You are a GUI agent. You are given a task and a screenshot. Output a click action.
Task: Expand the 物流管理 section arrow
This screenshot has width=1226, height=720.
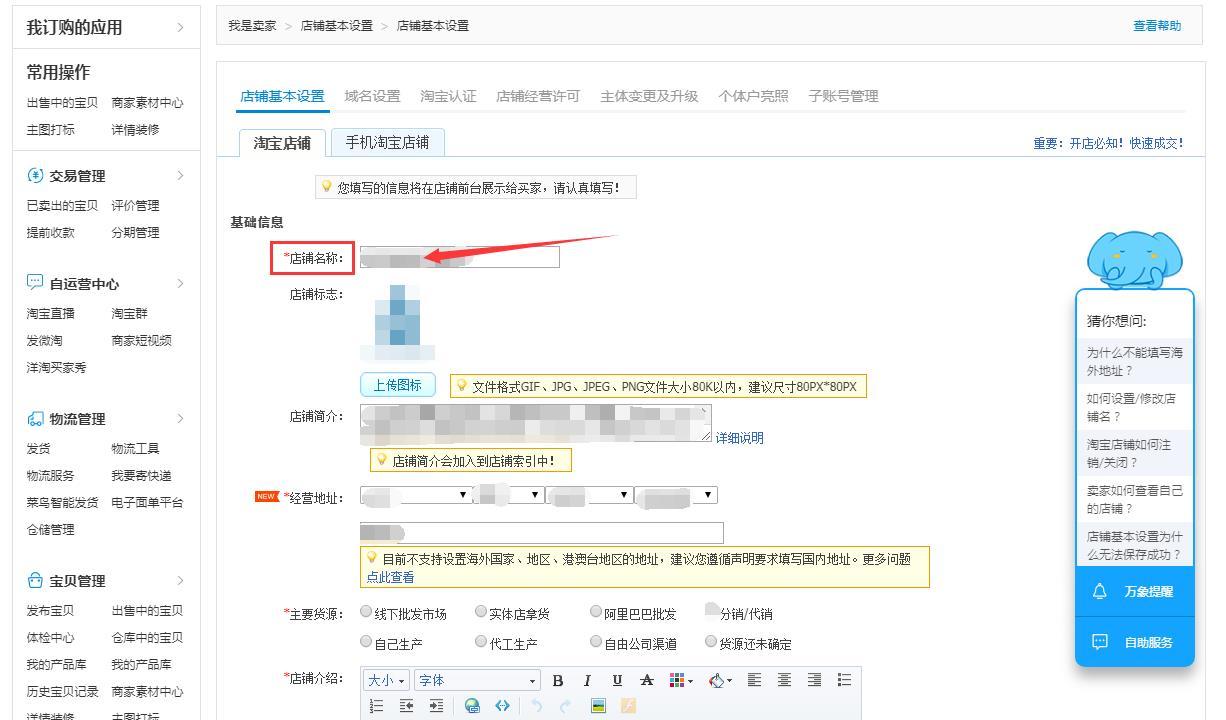pyautogui.click(x=180, y=419)
